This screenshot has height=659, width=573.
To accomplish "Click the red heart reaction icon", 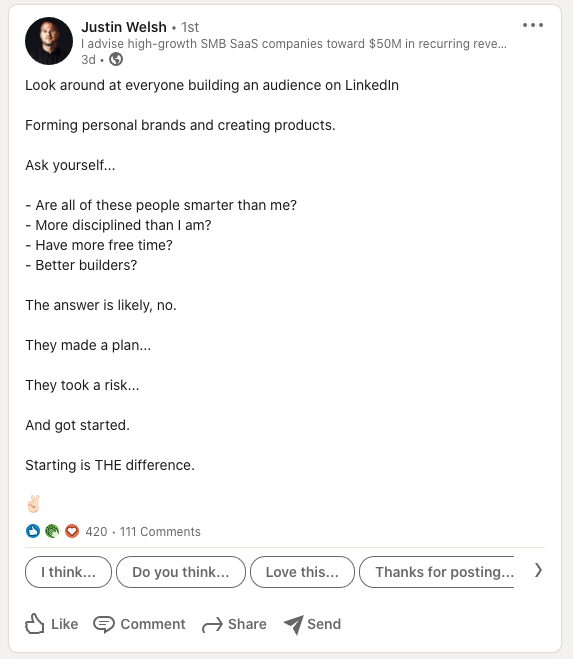I will pos(72,531).
